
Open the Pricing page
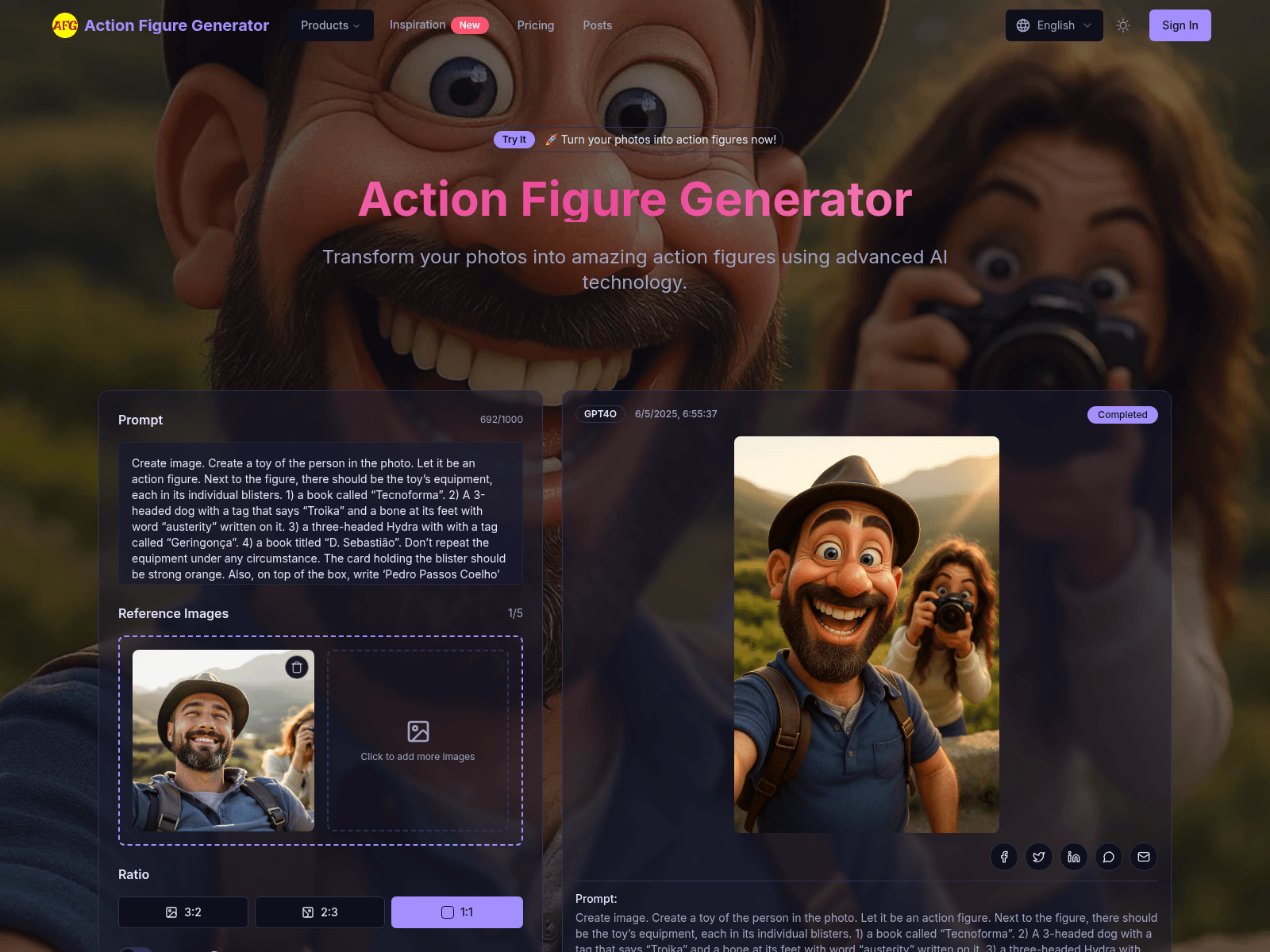[535, 25]
